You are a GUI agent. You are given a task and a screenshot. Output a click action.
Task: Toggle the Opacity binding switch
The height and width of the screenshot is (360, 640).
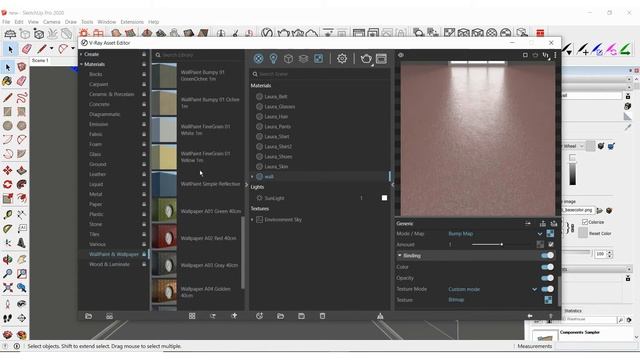pos(547,278)
